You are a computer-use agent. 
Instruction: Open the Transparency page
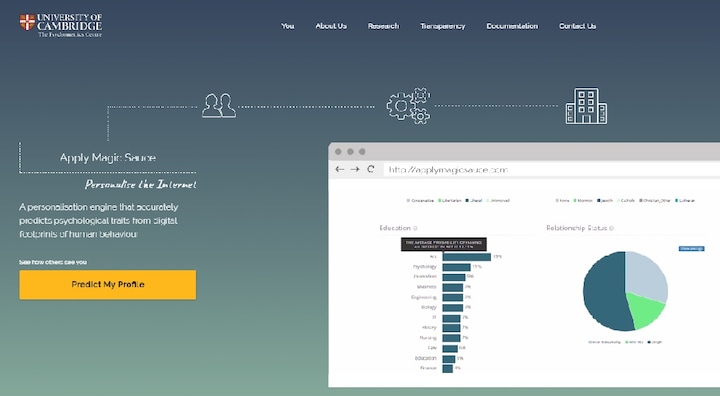[442, 26]
